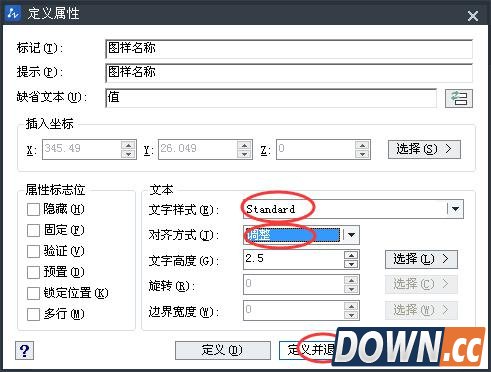This screenshot has width=491, height=372.
Task: Click the app icon in title bar
Action: tap(14, 13)
